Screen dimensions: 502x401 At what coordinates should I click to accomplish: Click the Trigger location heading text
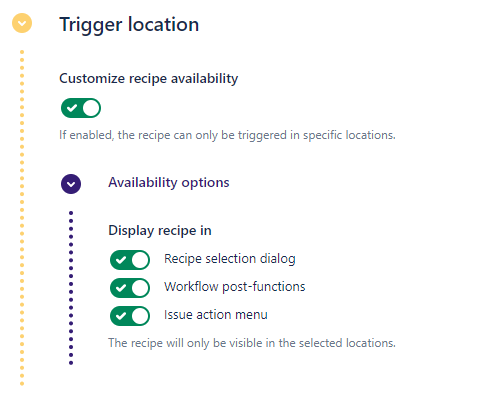tap(129, 25)
